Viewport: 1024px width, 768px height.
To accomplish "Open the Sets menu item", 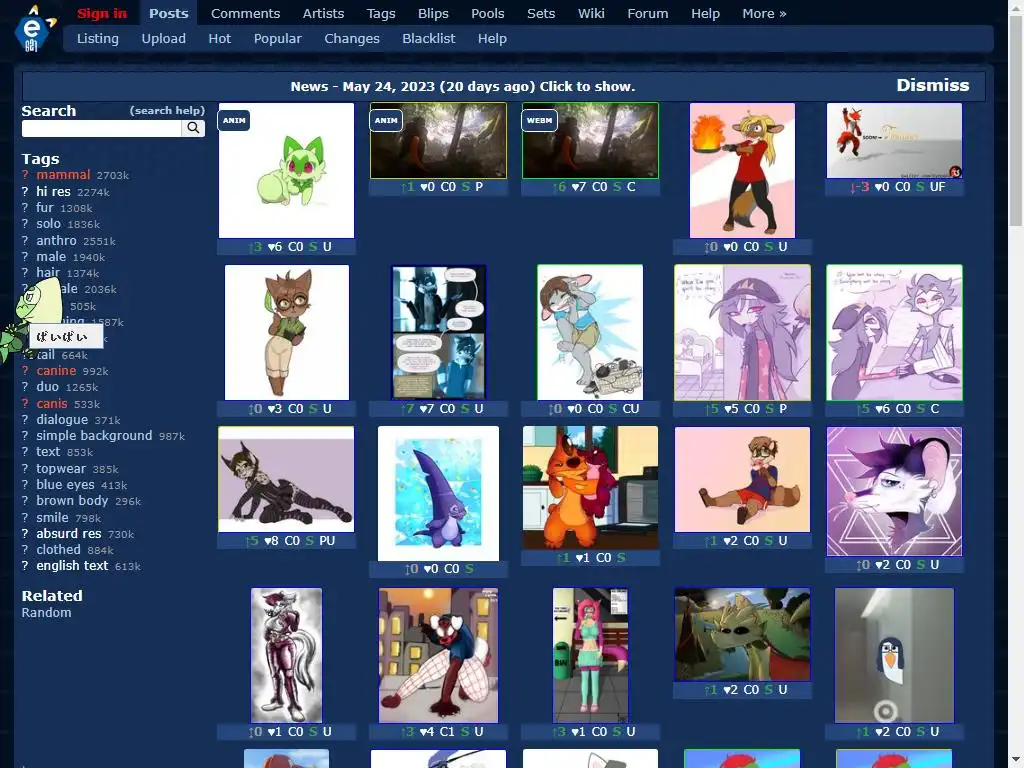I will (x=541, y=13).
